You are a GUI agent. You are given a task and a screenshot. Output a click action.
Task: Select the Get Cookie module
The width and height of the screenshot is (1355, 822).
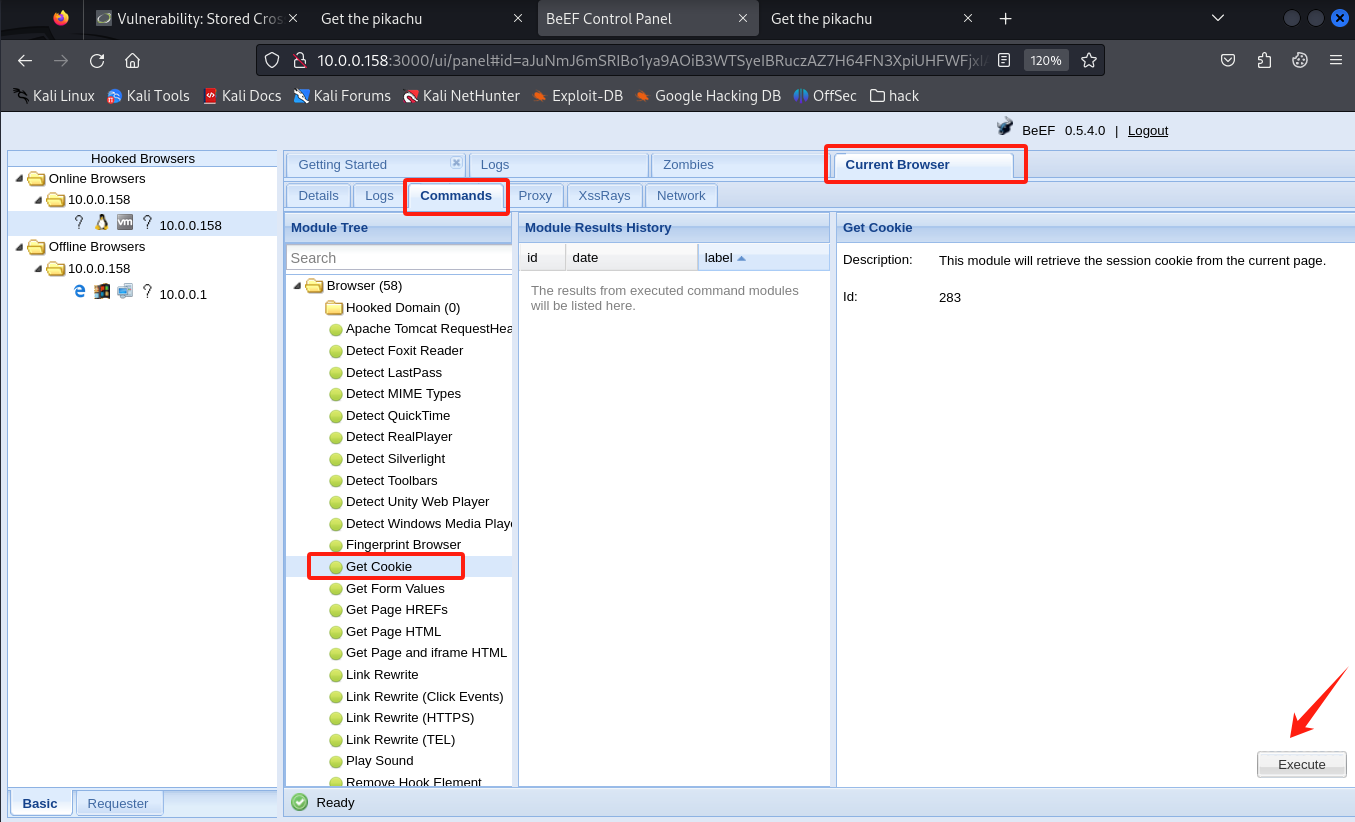coord(379,567)
